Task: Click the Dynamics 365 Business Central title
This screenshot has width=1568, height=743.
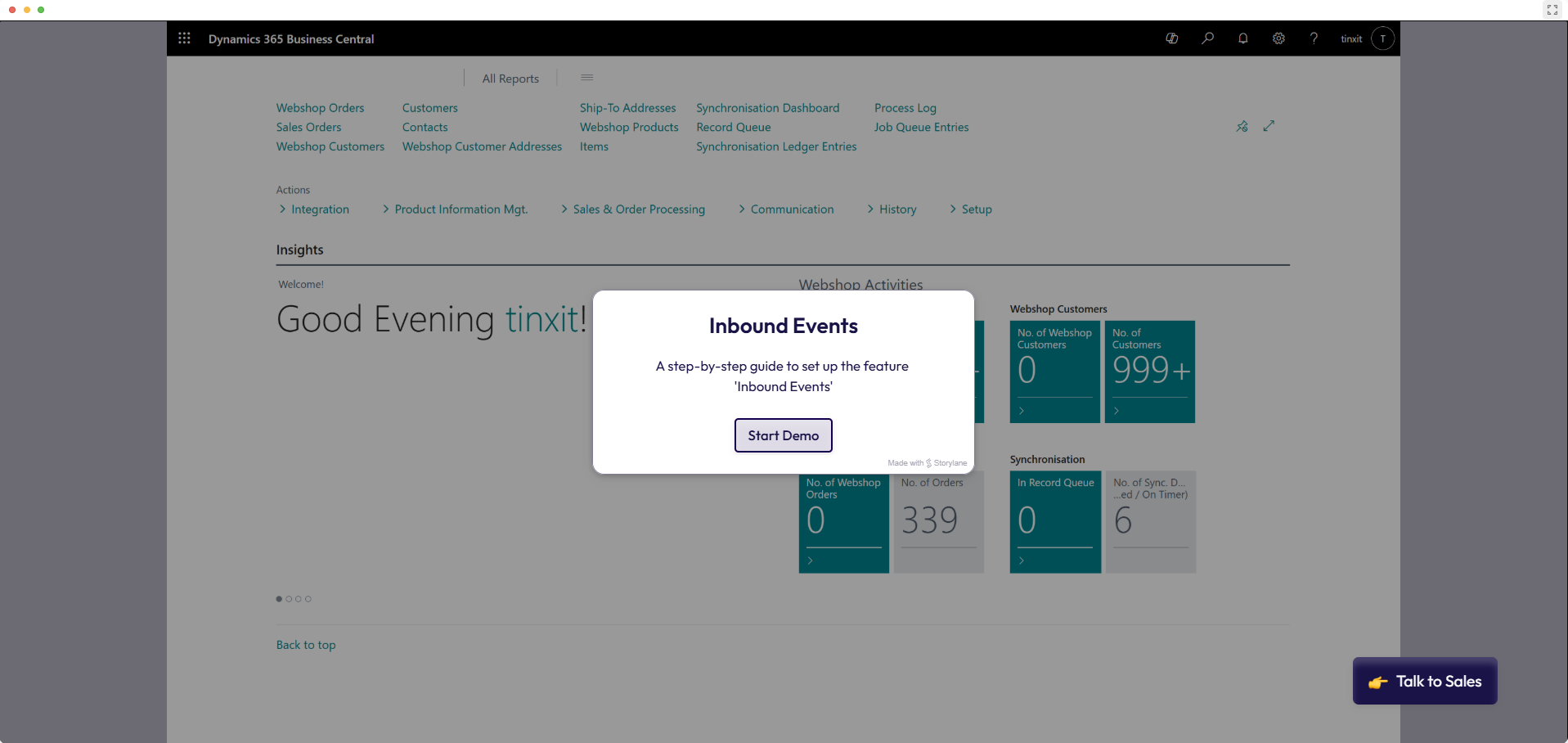Action: coord(291,38)
